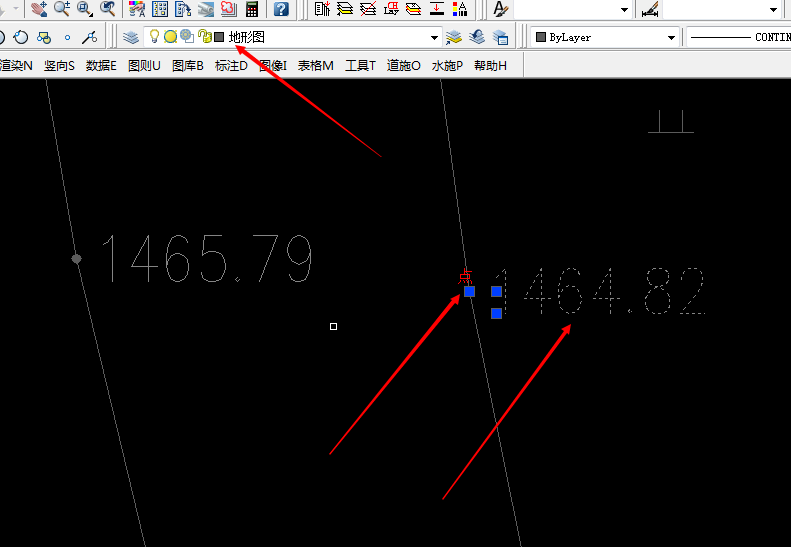Open the CONTINUOUS linetype dropdown
This screenshot has height=547, width=791.
click(x=739, y=37)
